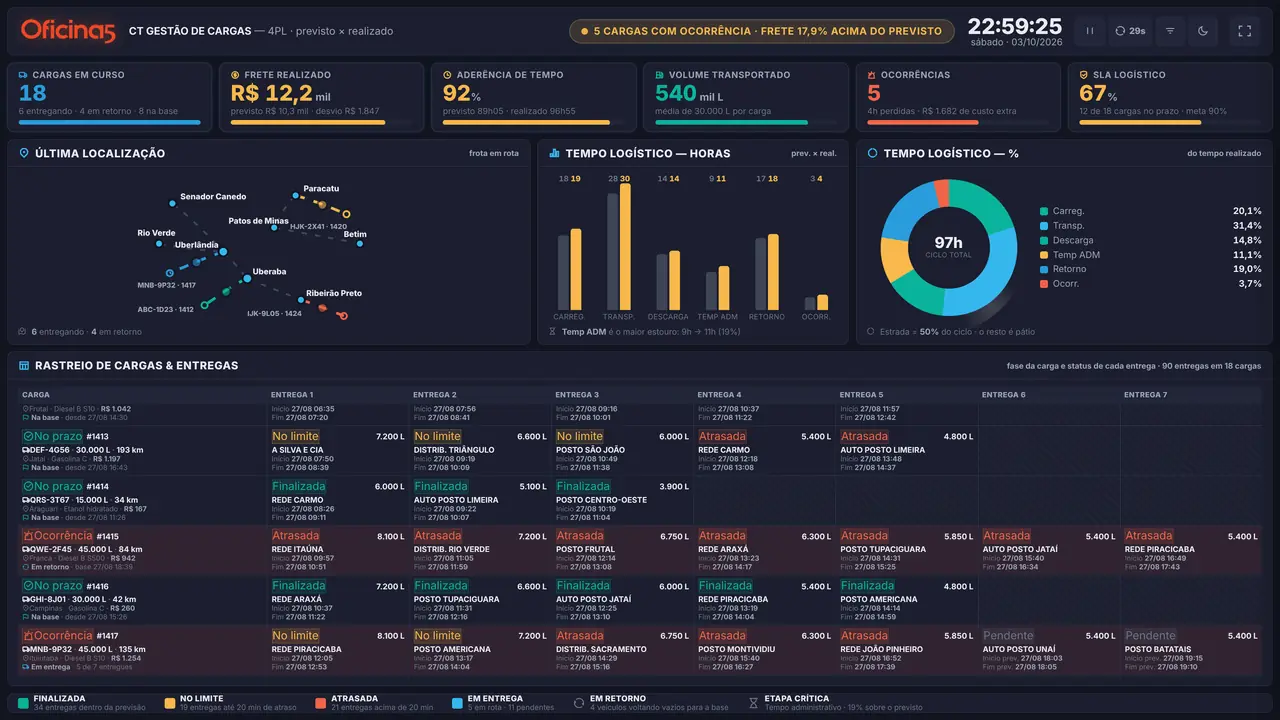Enter fullscreen mode via header icon
The image size is (1280, 720).
tap(1245, 31)
